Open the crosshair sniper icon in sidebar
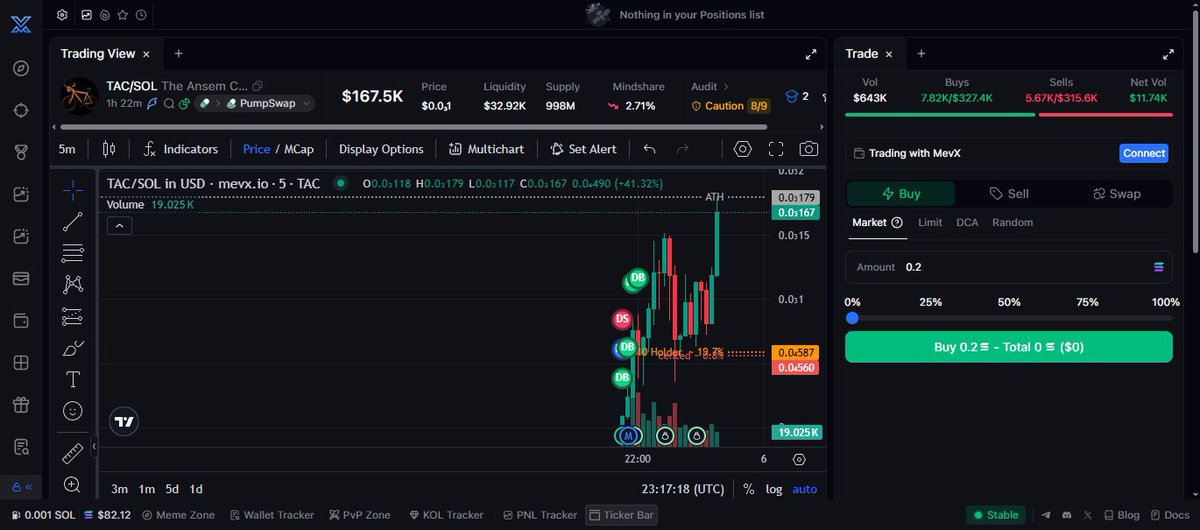The width and height of the screenshot is (1200, 530). (x=21, y=110)
